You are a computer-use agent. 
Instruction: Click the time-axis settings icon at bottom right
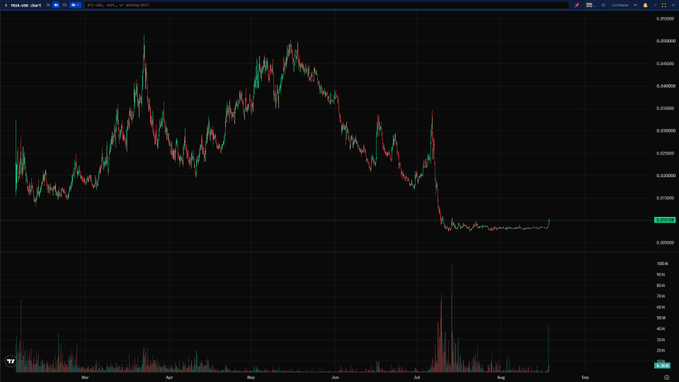666,378
